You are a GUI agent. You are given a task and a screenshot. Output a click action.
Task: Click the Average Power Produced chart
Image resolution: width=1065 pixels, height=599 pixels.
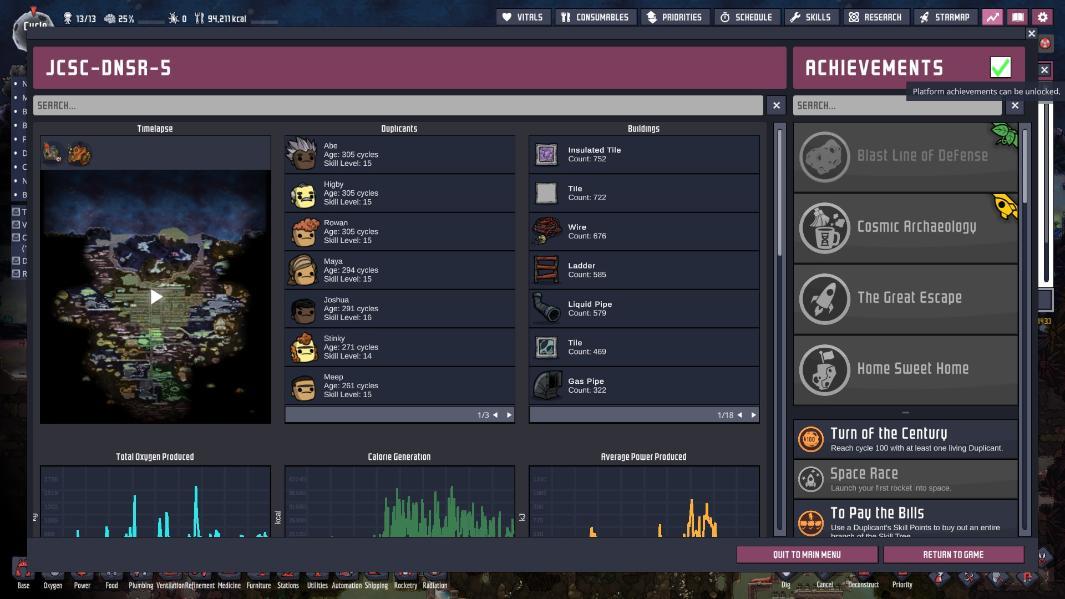pyautogui.click(x=644, y=501)
